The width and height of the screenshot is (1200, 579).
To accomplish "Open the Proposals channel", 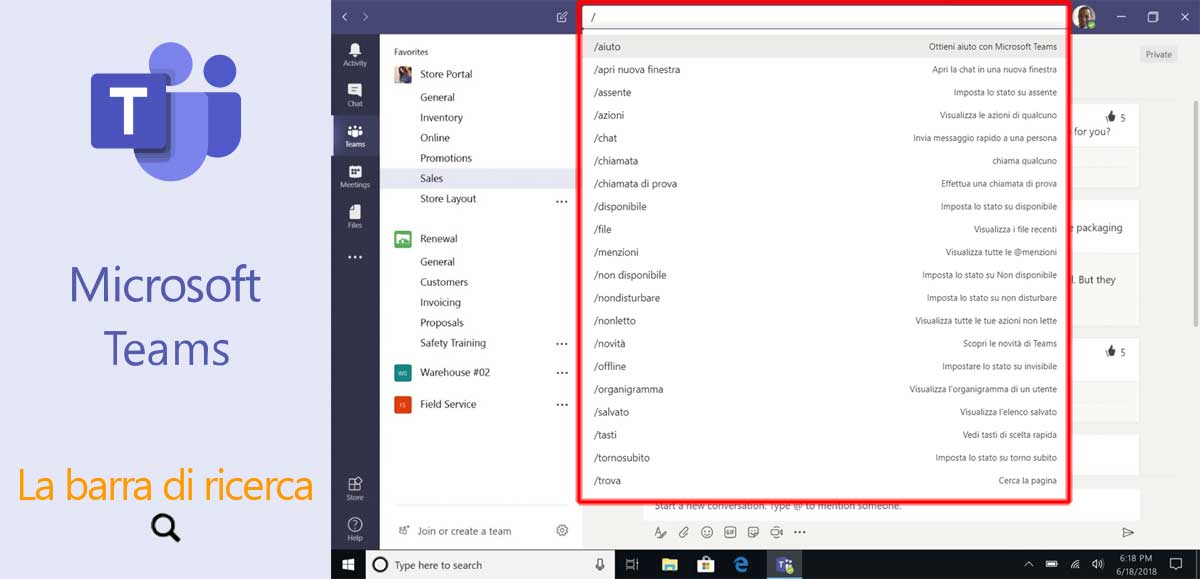I will [442, 323].
